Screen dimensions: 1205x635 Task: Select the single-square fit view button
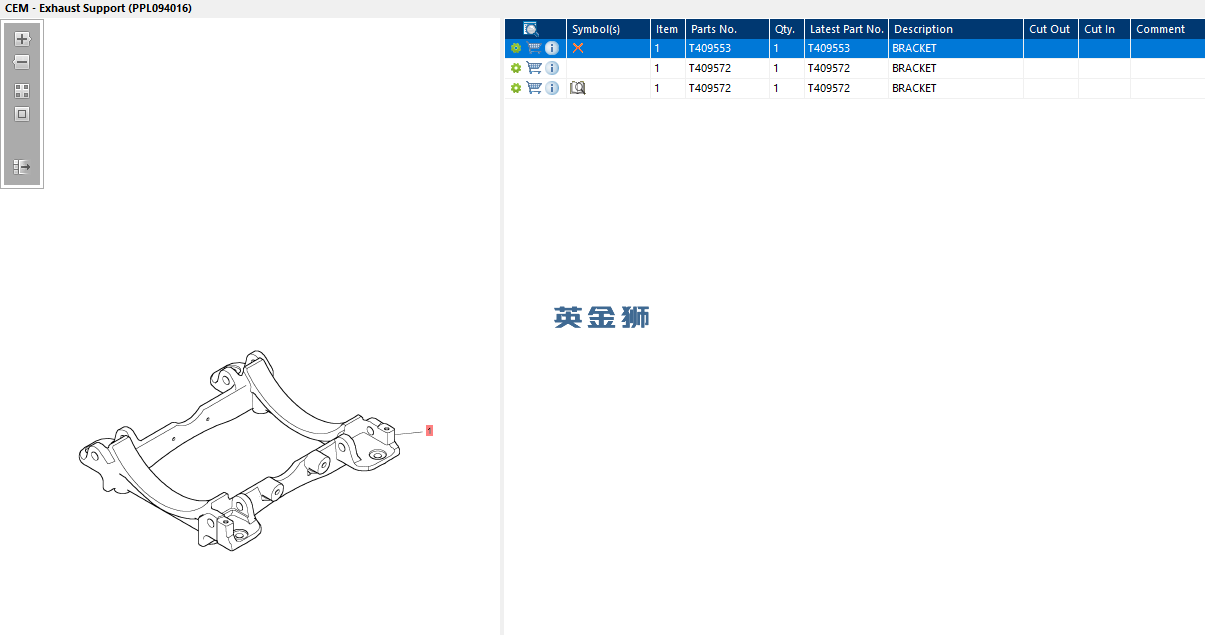pos(22,114)
